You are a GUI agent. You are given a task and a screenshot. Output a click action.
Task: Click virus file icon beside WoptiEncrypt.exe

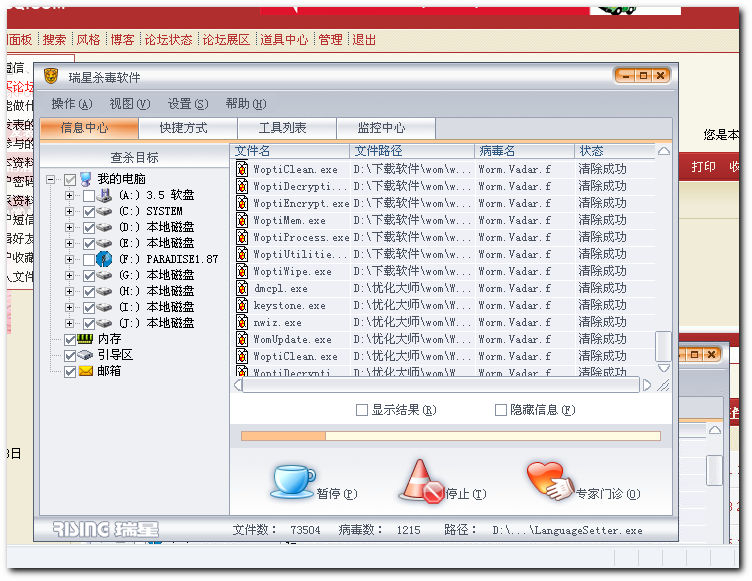point(242,203)
